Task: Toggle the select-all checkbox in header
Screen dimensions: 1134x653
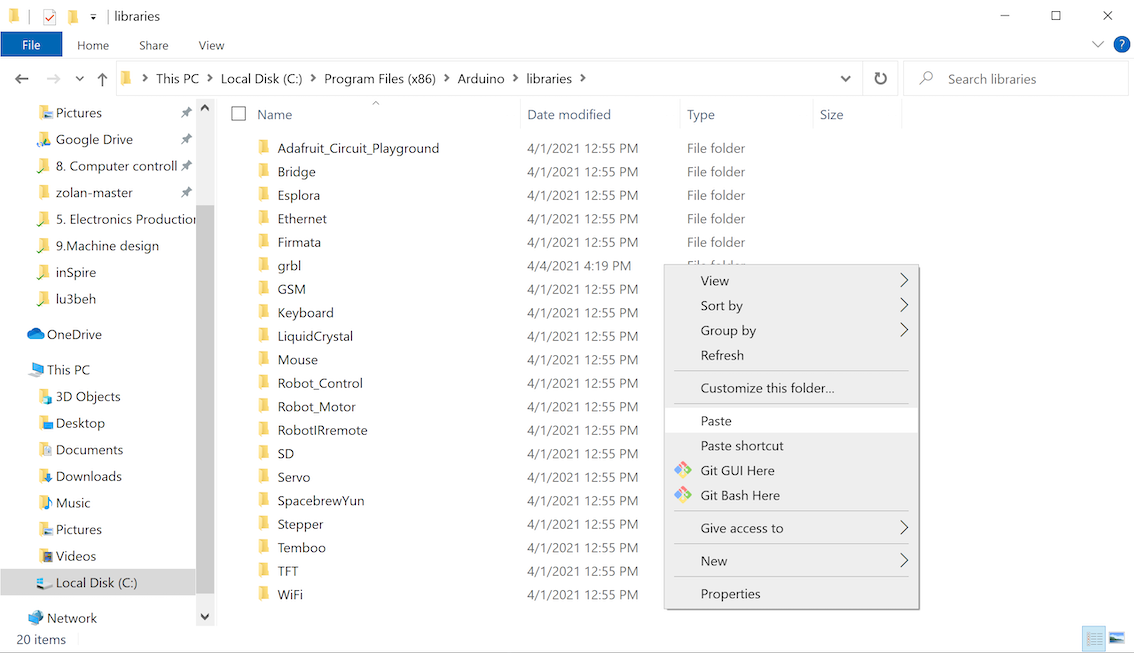Action: [x=239, y=114]
